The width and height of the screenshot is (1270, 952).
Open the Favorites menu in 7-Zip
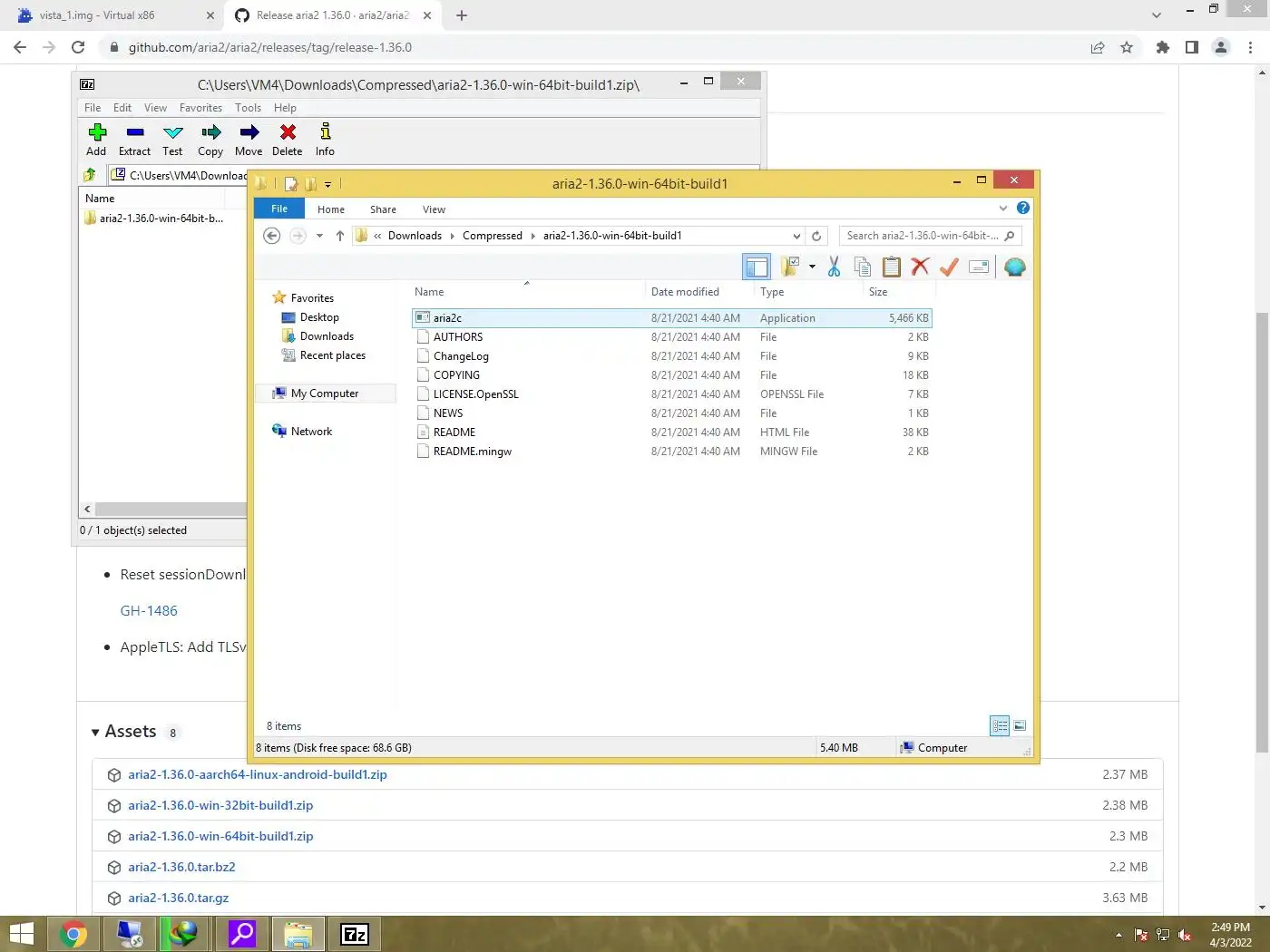pos(200,107)
